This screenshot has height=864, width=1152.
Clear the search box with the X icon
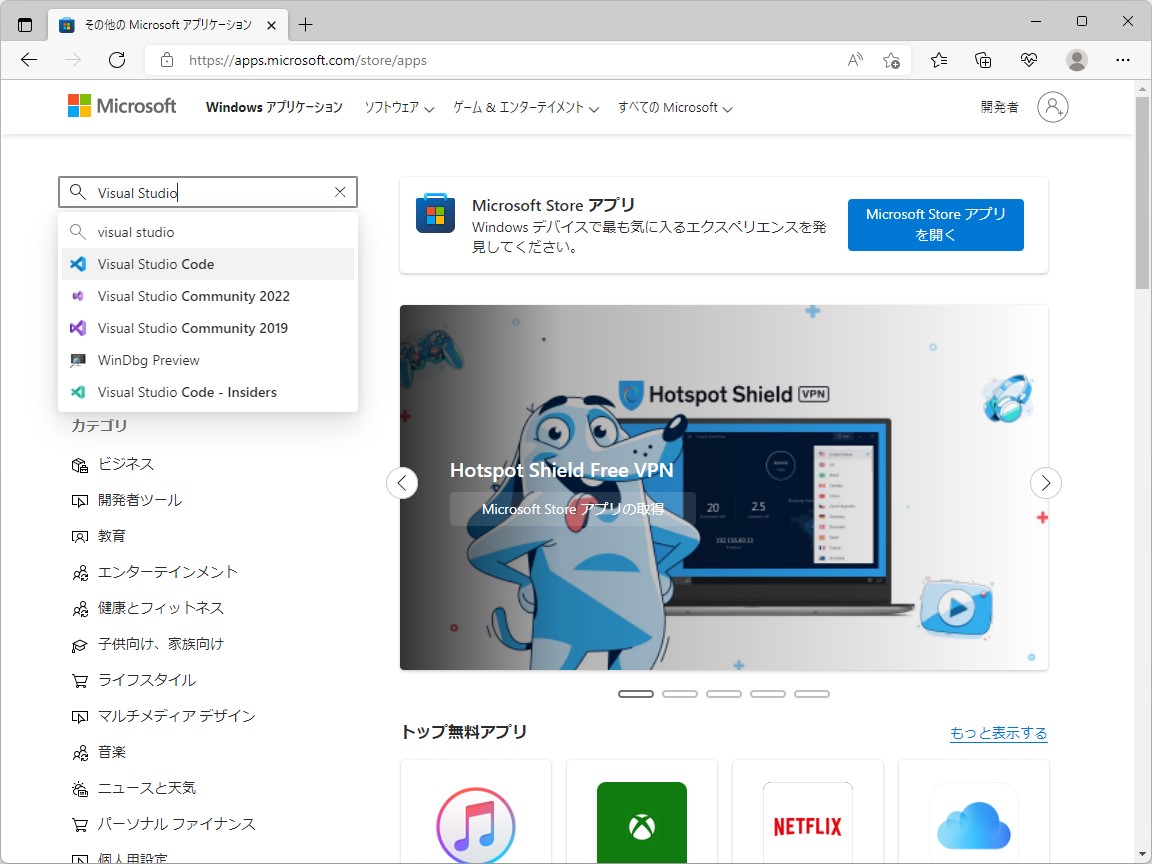click(x=339, y=191)
